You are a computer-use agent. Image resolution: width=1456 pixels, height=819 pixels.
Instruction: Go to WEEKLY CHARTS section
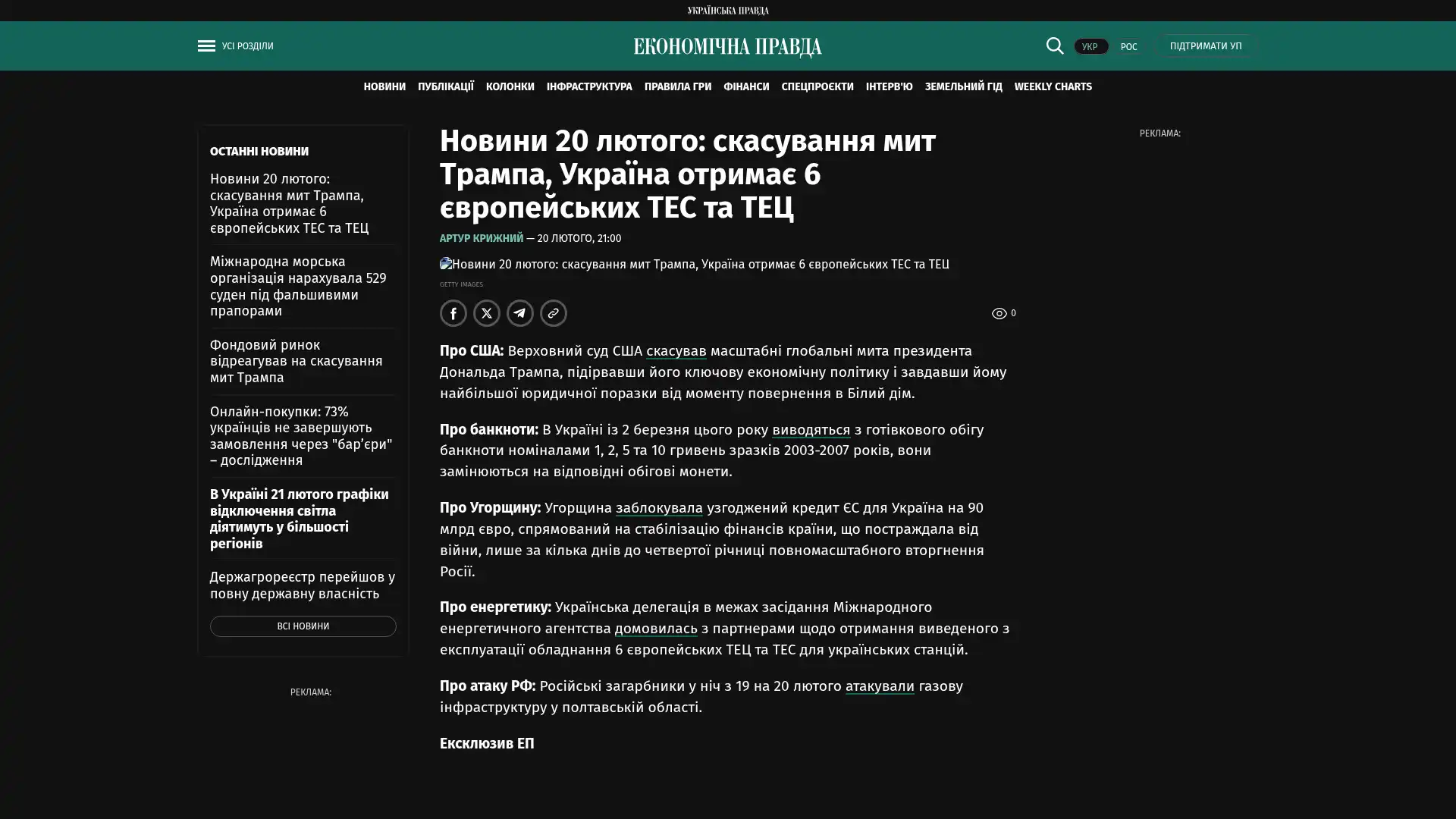(x=1053, y=86)
